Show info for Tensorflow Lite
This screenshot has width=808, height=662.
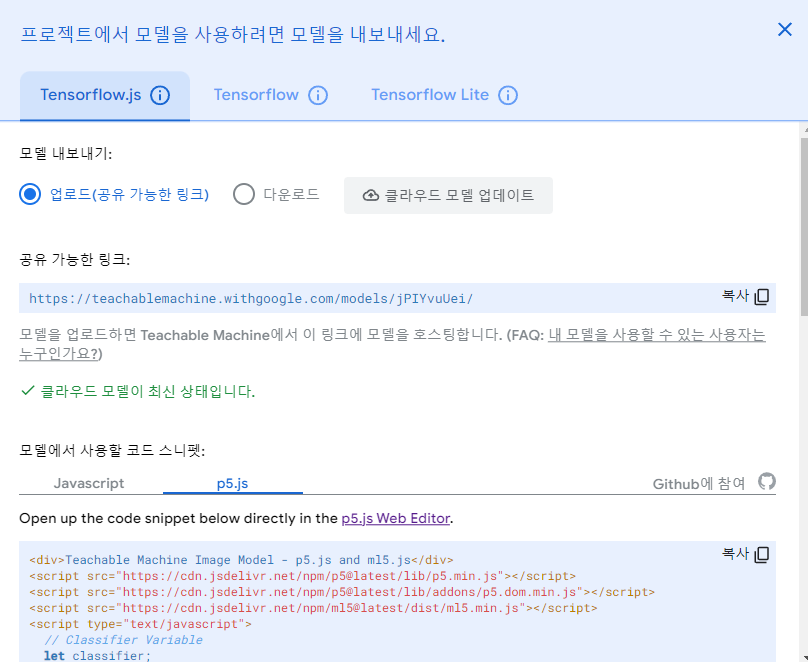[x=508, y=95]
